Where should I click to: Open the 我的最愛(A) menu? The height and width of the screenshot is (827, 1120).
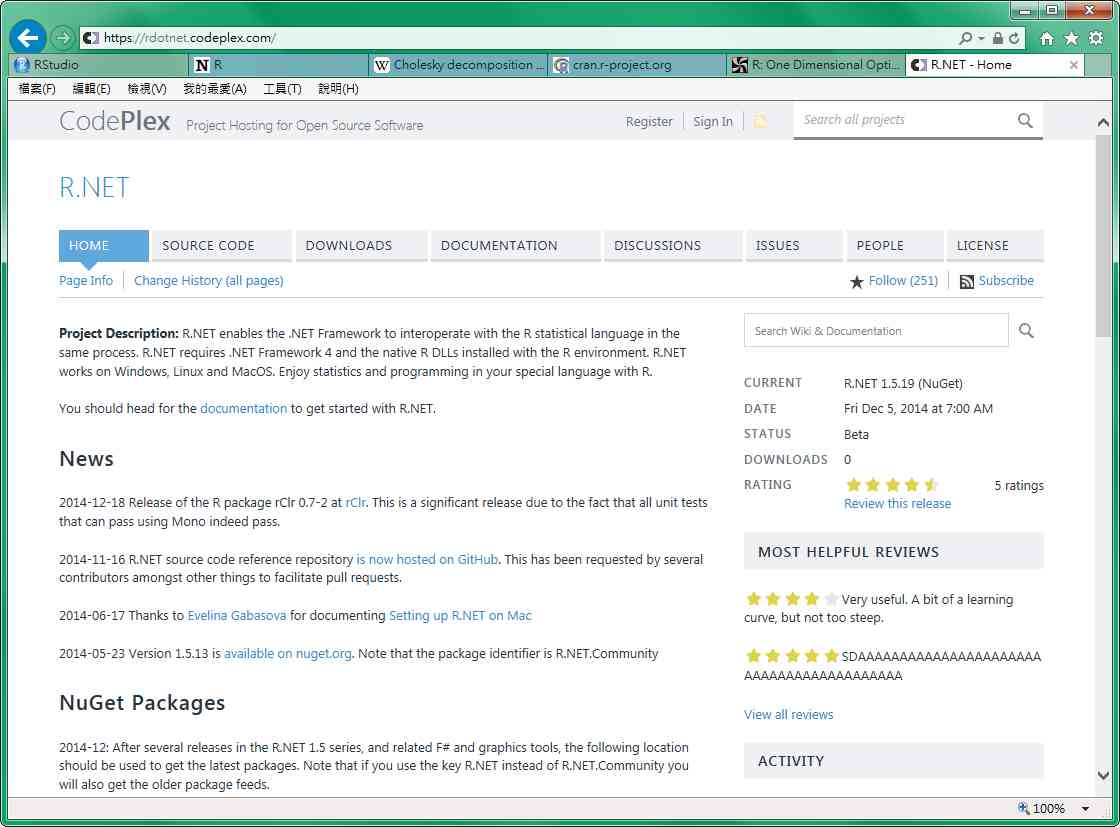click(215, 89)
